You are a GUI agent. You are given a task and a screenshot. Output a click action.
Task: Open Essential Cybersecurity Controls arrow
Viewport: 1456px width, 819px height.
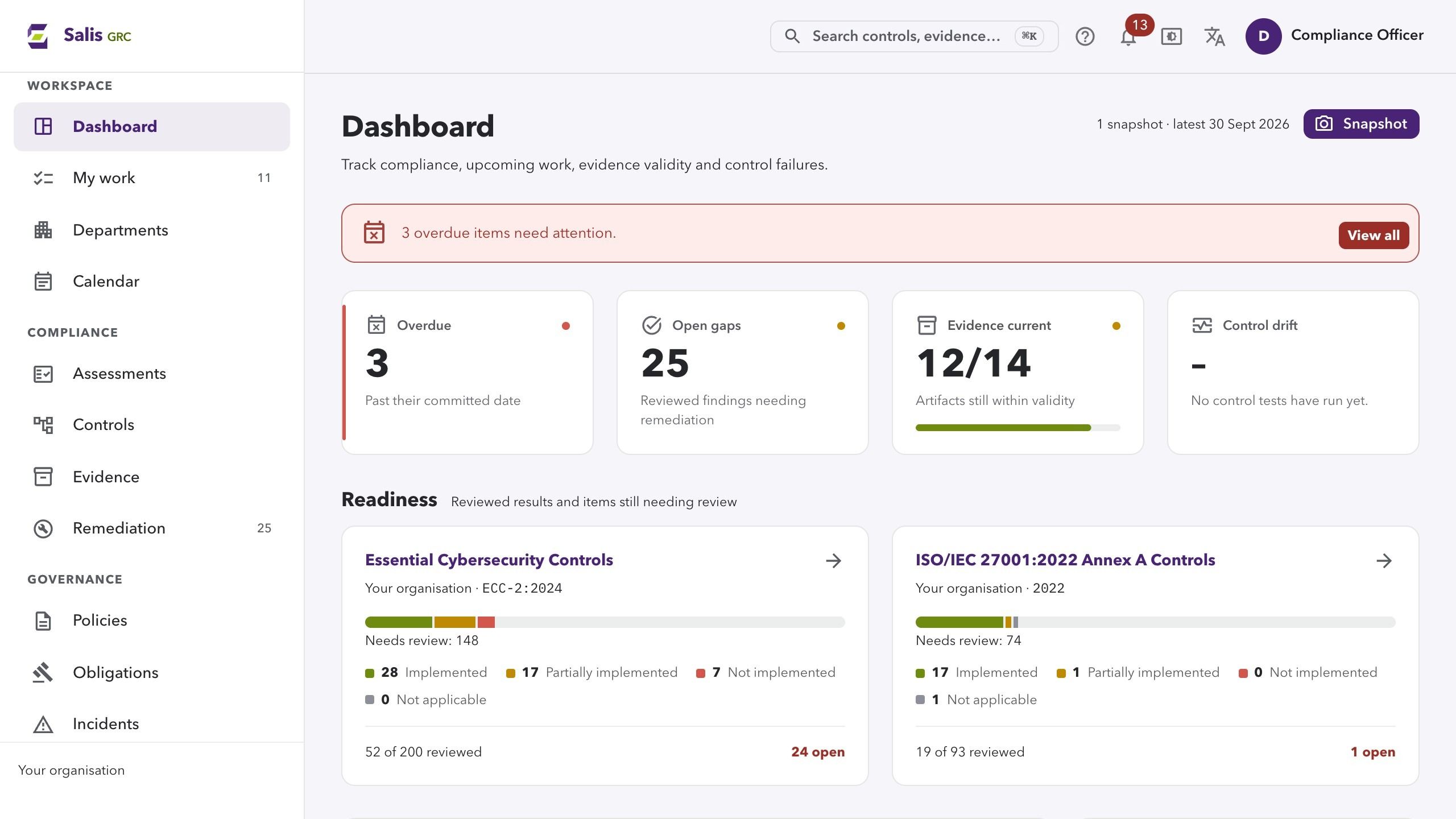click(833, 561)
